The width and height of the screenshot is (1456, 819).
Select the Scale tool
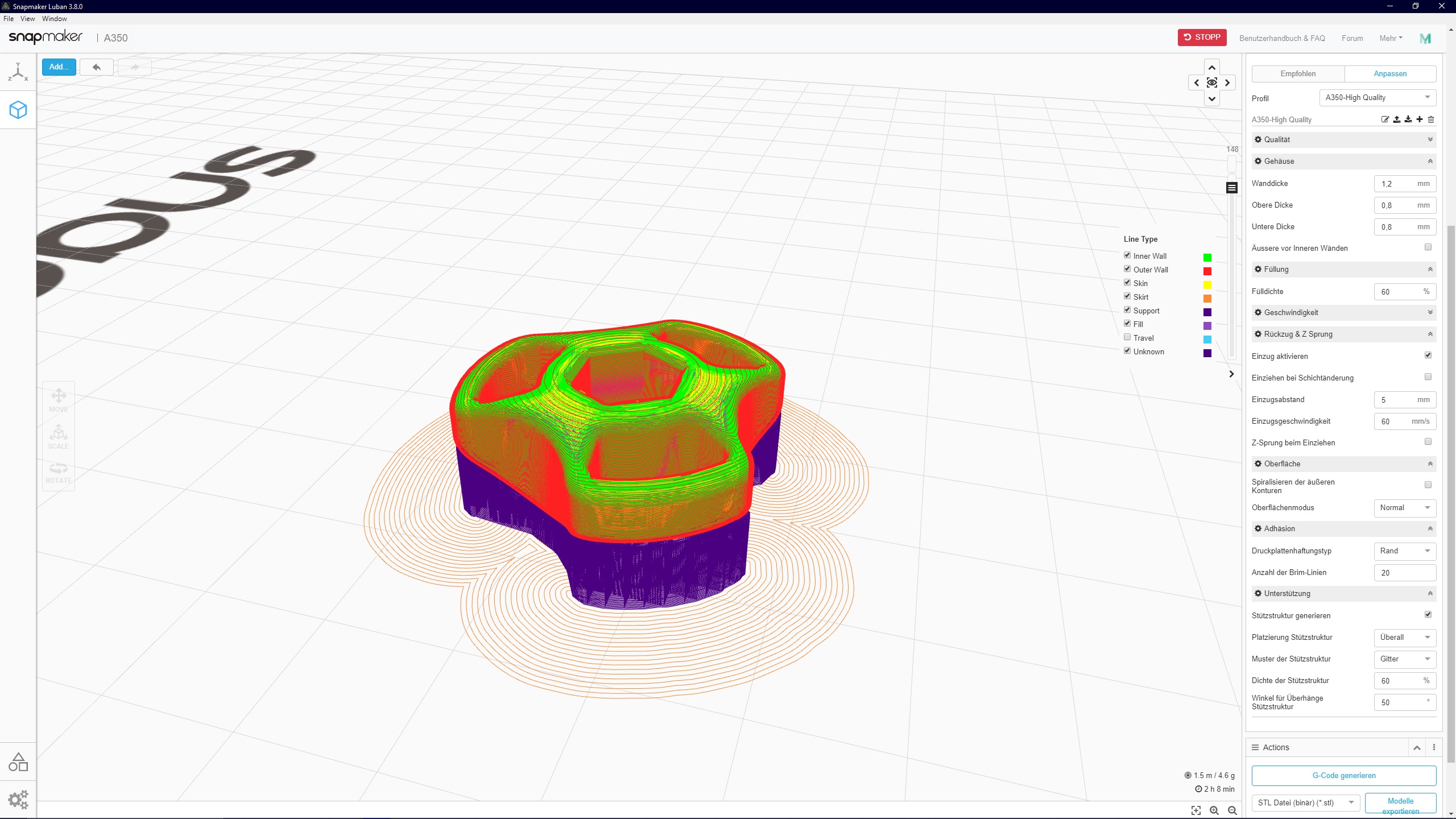59,437
